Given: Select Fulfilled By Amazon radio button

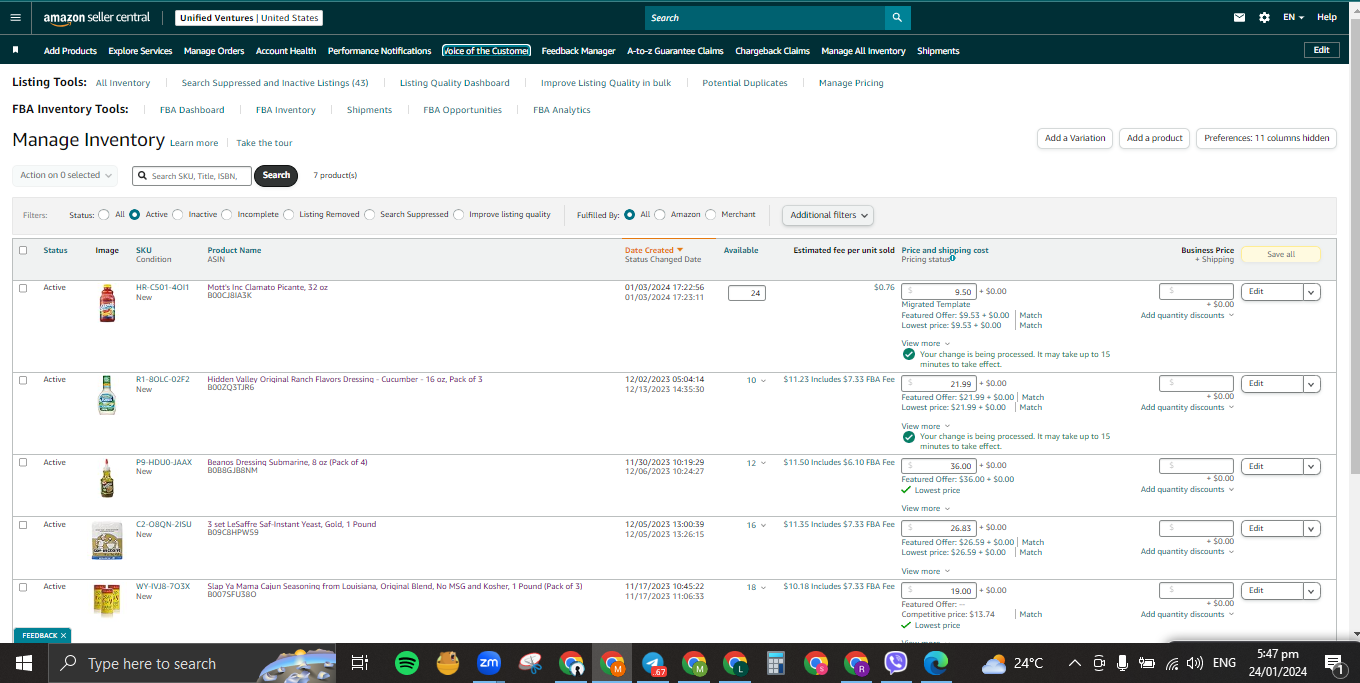Looking at the screenshot, I should (x=660, y=214).
